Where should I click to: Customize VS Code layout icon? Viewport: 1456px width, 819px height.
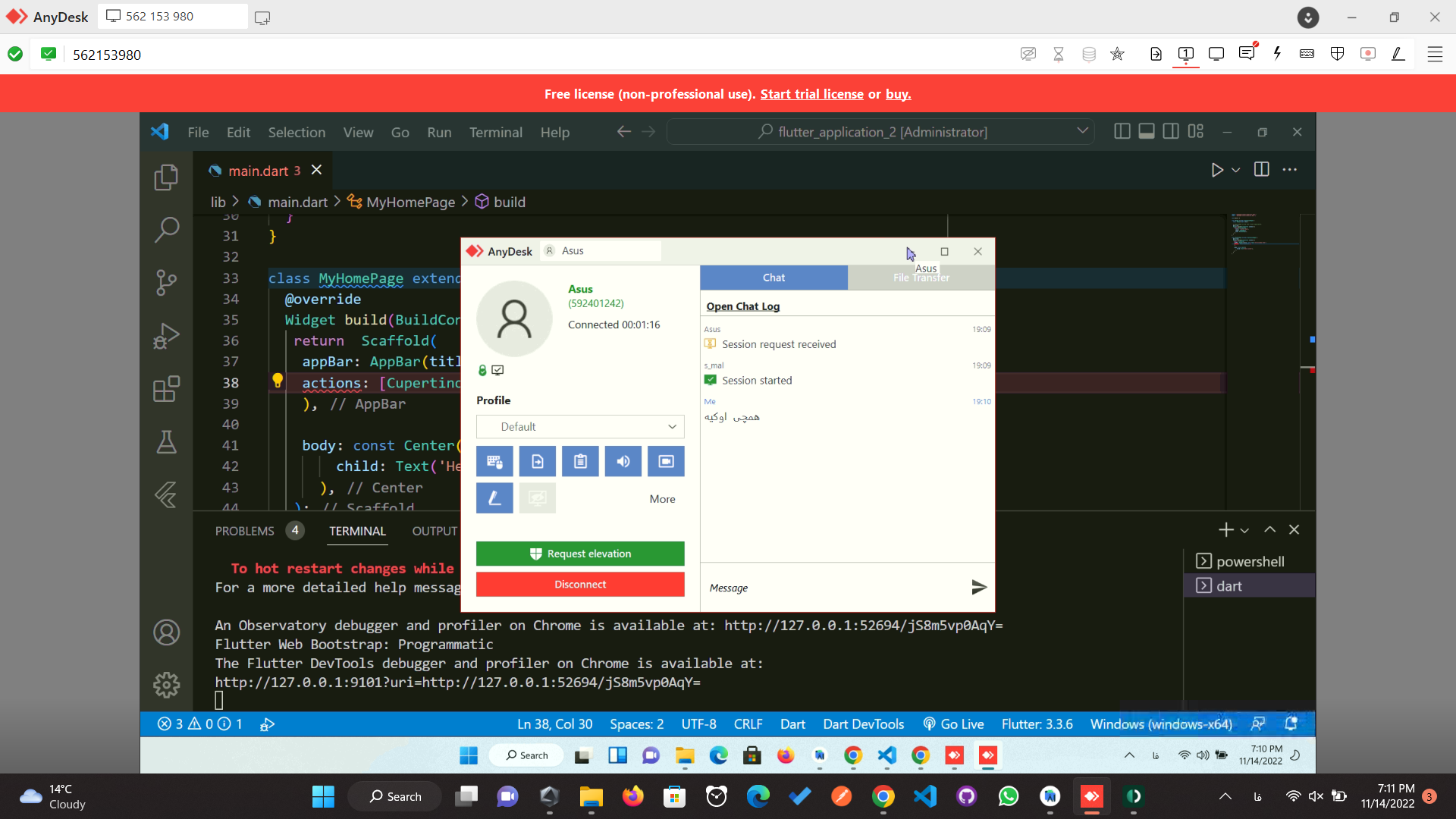(1196, 131)
